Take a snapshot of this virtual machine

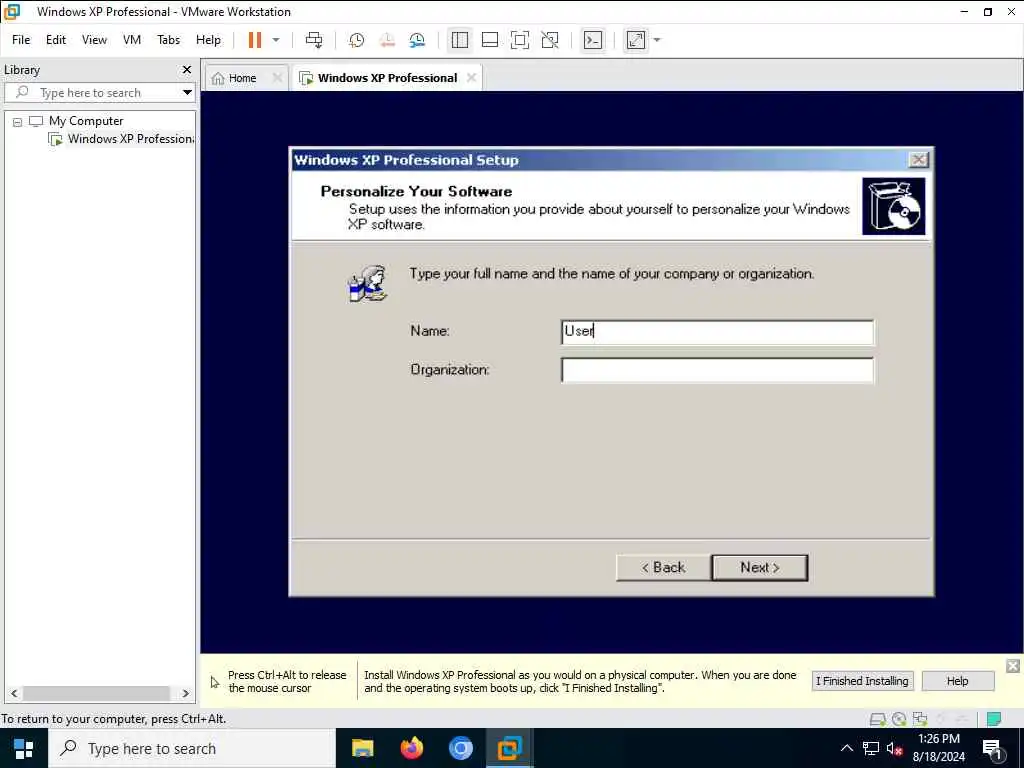(357, 40)
